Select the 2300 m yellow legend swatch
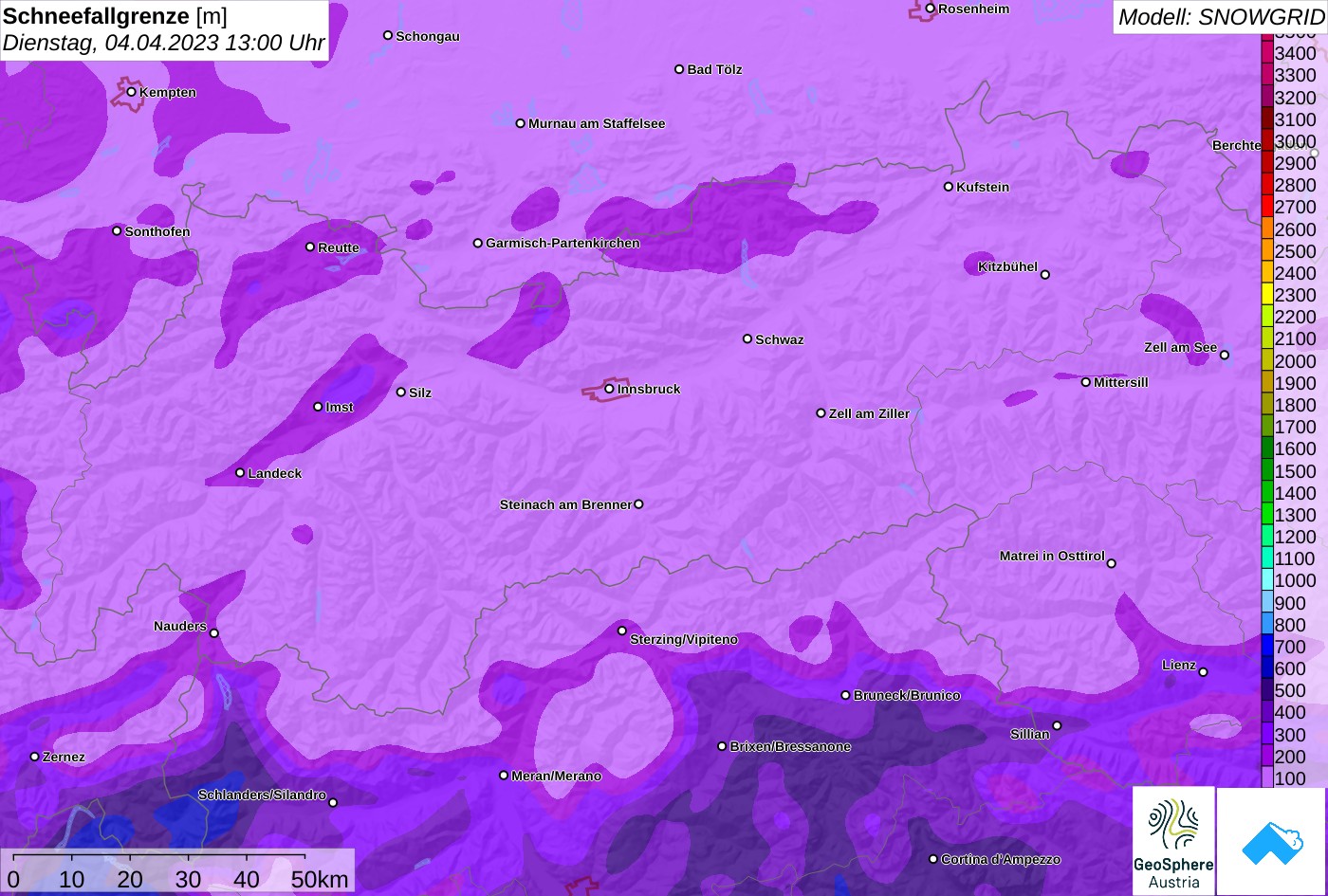This screenshot has width=1328, height=896. click(1266, 295)
